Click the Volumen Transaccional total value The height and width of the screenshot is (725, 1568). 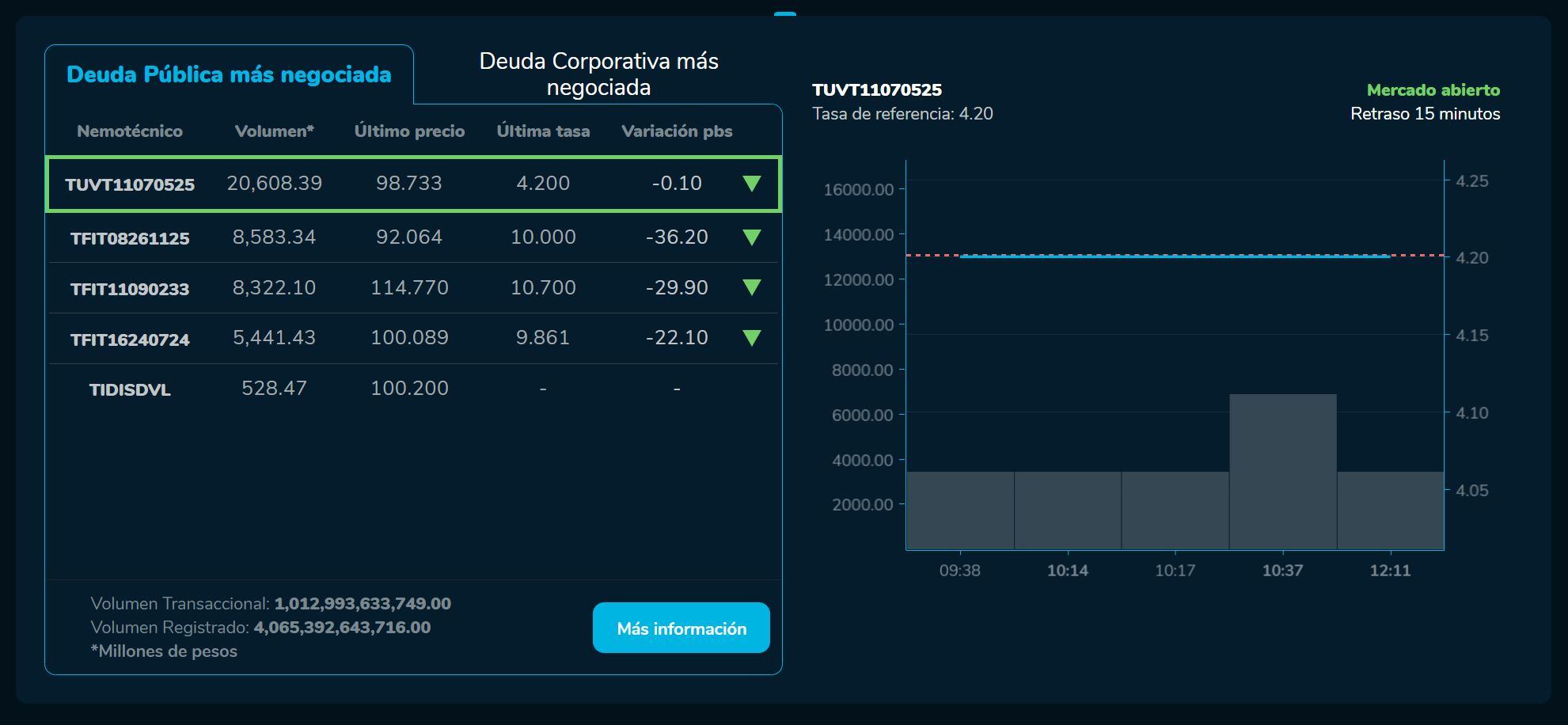point(361,602)
